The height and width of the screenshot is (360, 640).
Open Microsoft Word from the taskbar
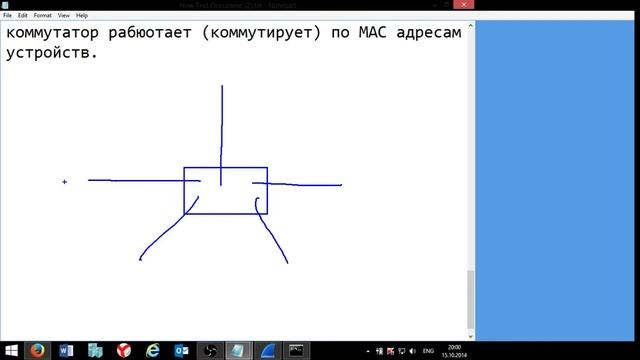66,351
